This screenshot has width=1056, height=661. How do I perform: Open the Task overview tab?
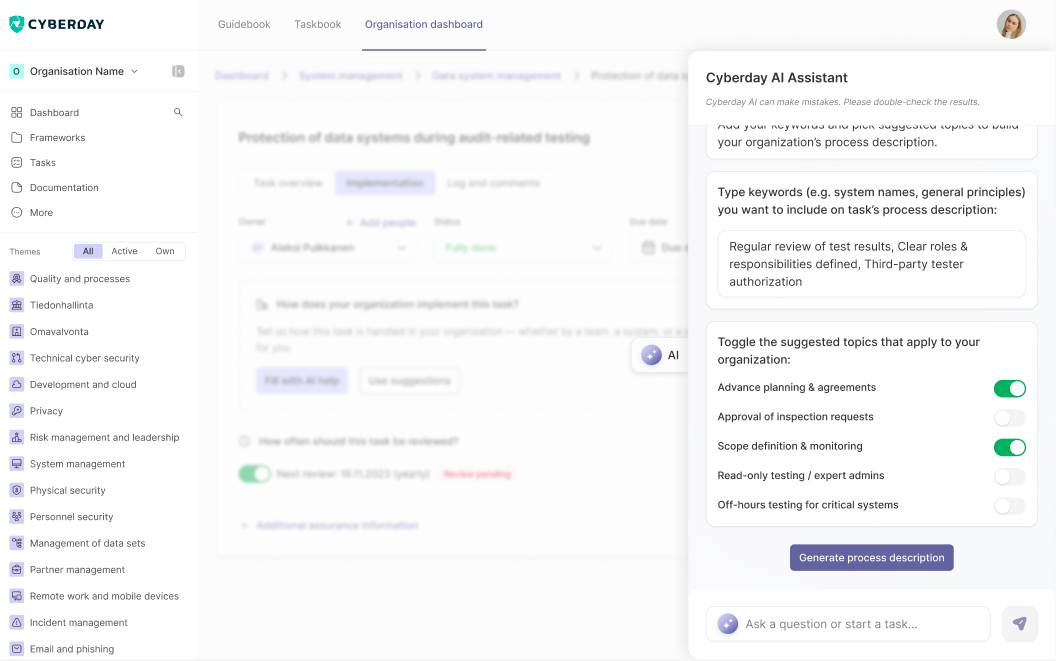pos(288,183)
